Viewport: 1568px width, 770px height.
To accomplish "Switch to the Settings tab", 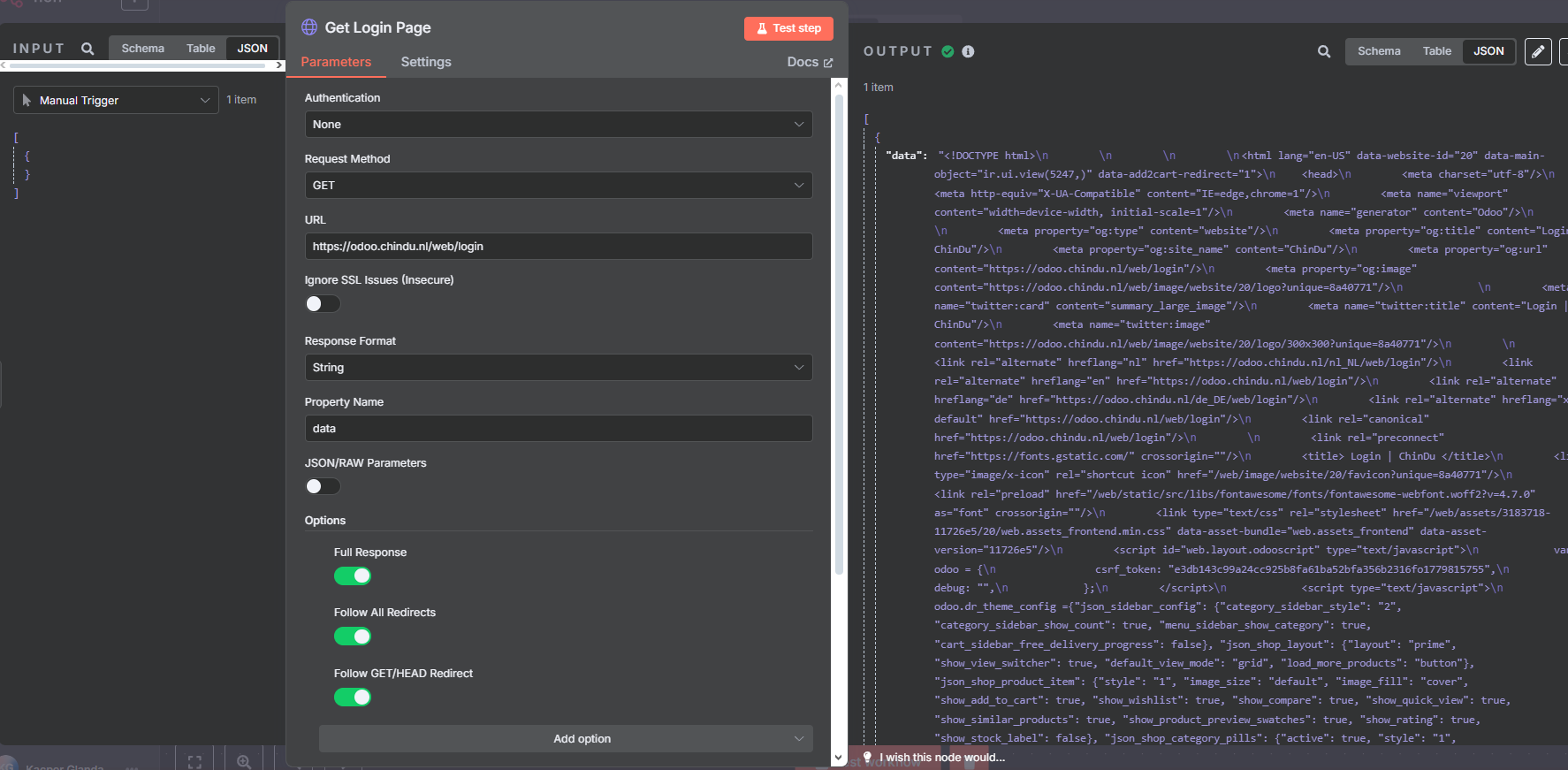I will pos(425,62).
